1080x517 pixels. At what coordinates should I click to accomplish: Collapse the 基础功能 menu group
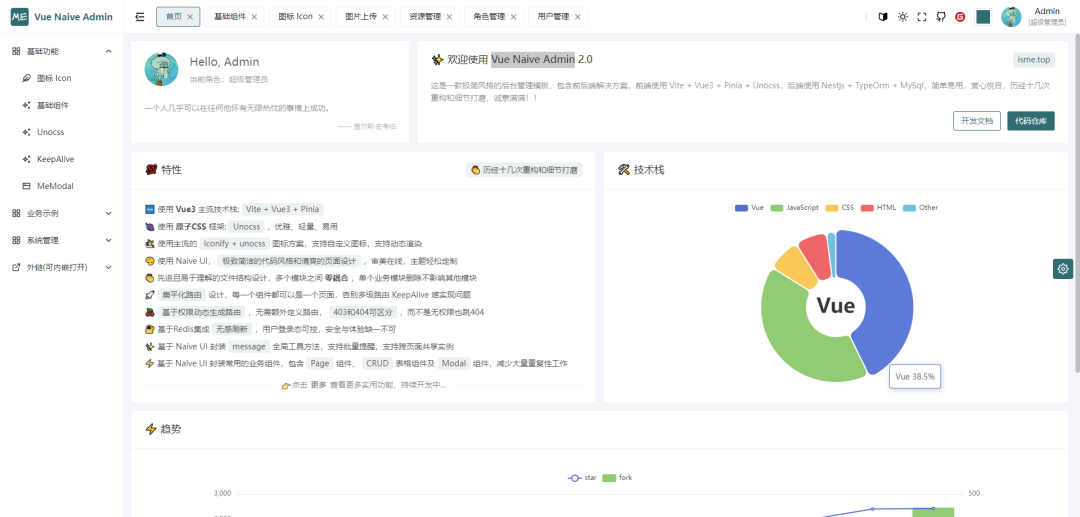click(62, 51)
